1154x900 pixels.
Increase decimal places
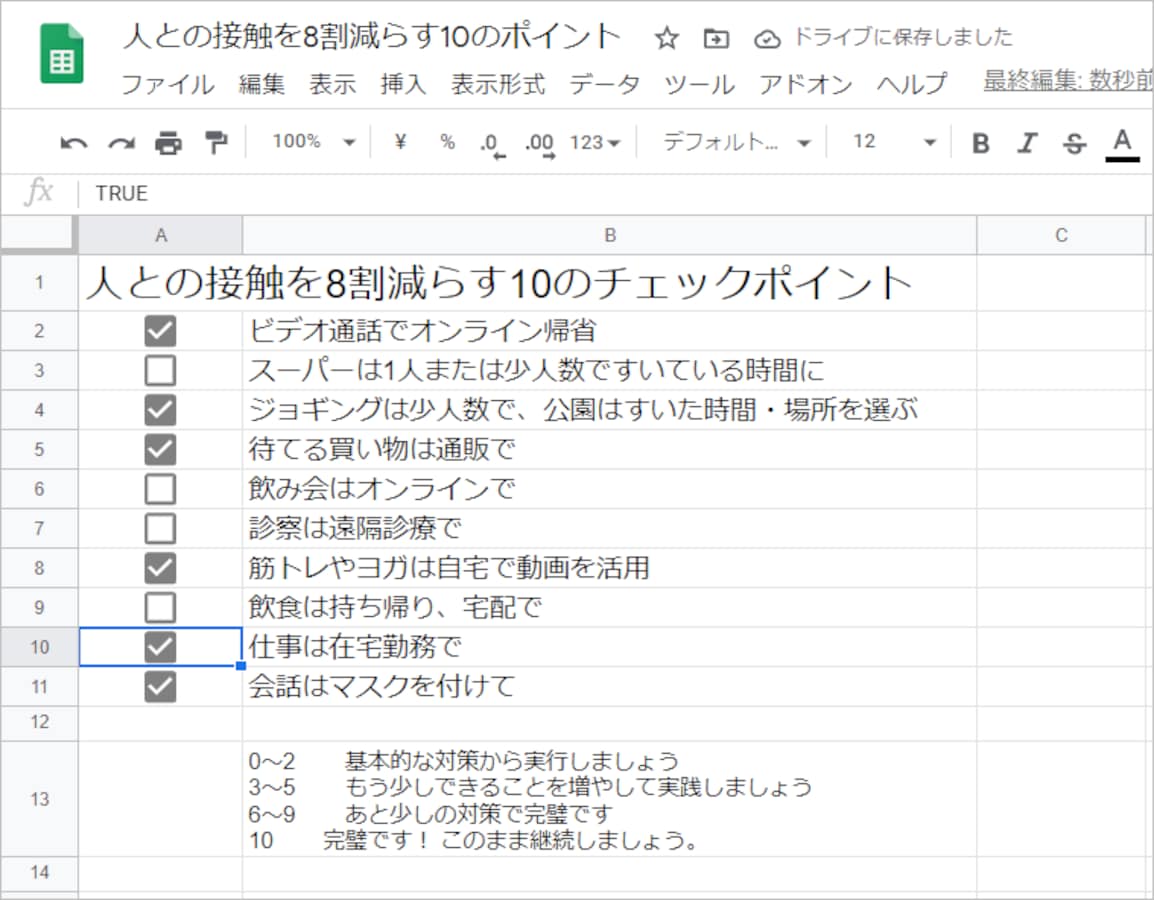[539, 144]
